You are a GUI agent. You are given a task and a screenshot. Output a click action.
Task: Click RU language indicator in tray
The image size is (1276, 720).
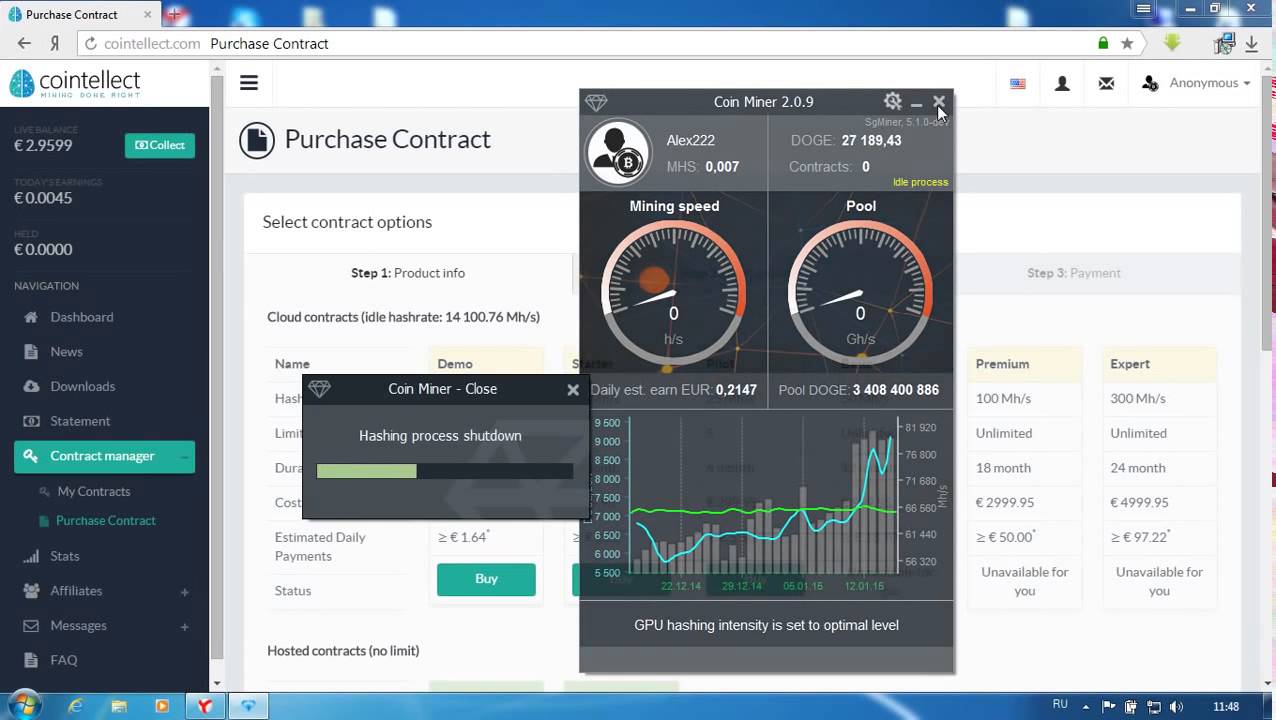click(x=1060, y=705)
